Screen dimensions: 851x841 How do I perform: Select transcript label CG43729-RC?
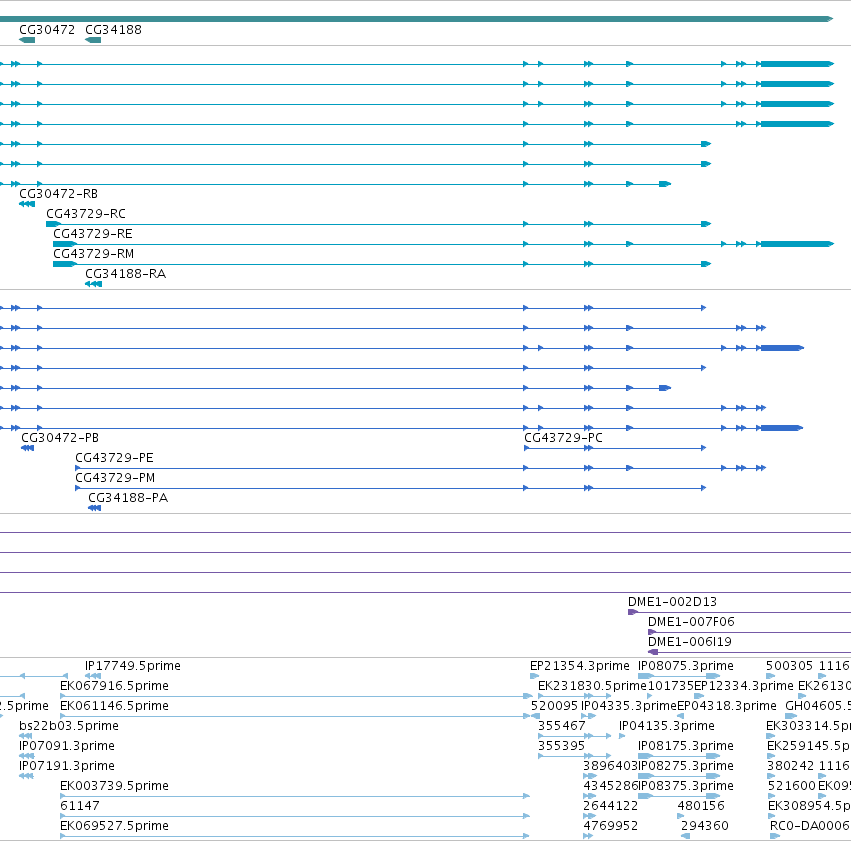(x=86, y=214)
